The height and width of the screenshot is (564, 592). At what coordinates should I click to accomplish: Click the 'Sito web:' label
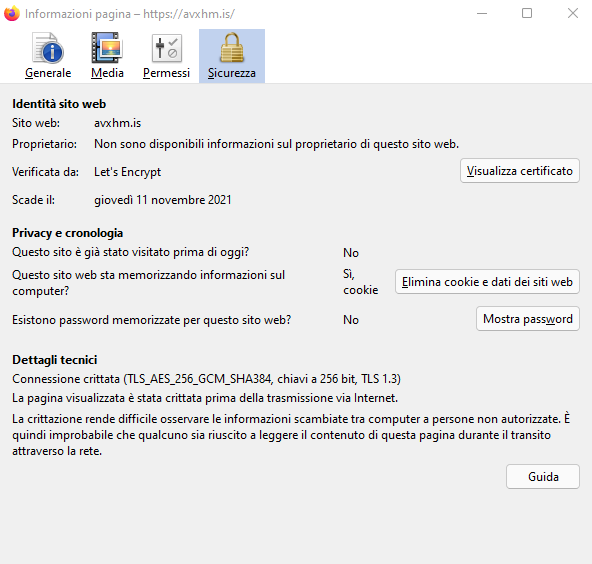coord(36,123)
